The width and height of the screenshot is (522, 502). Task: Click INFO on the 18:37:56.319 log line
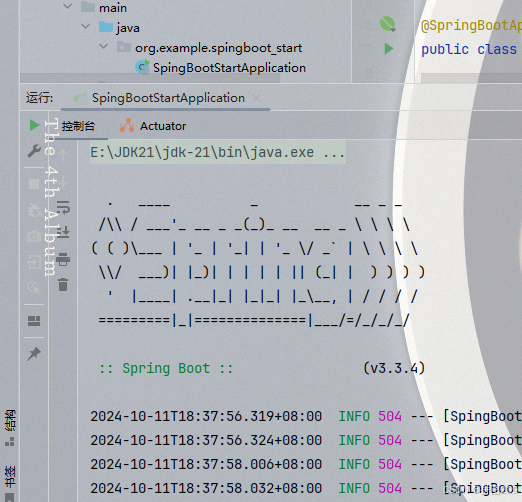coord(354,416)
